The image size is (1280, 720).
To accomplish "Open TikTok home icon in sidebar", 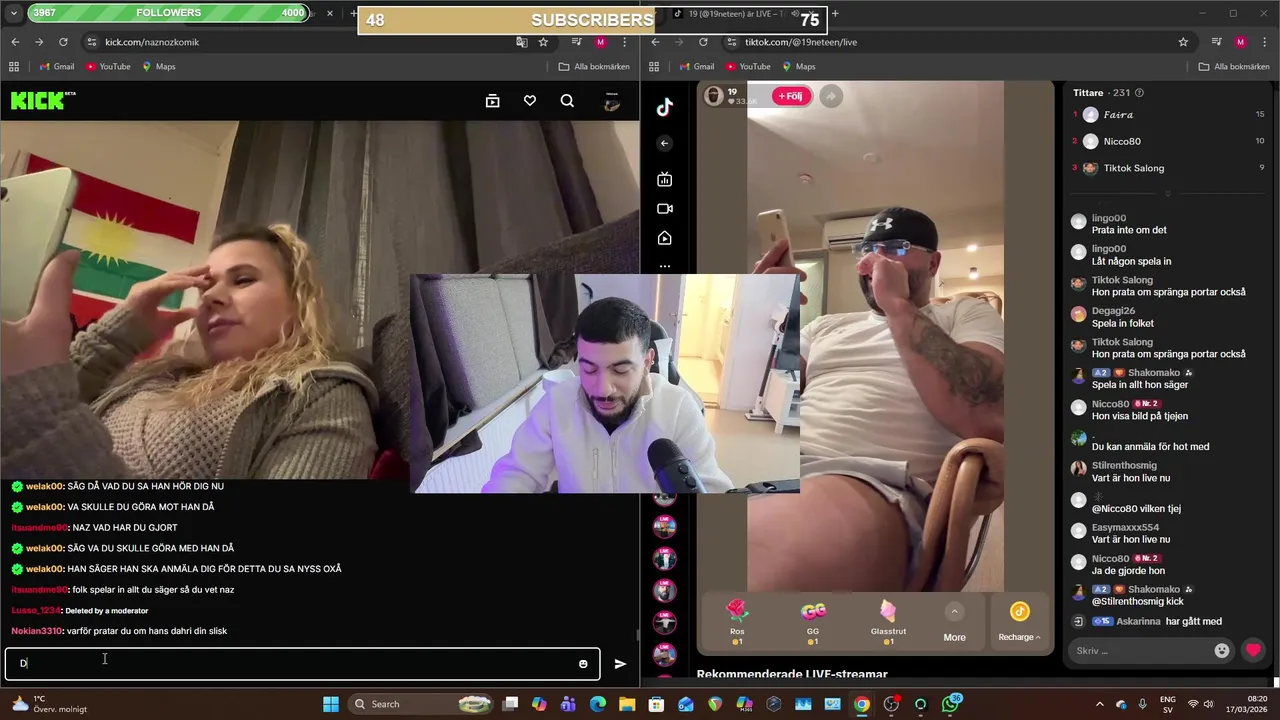I will [x=665, y=239].
